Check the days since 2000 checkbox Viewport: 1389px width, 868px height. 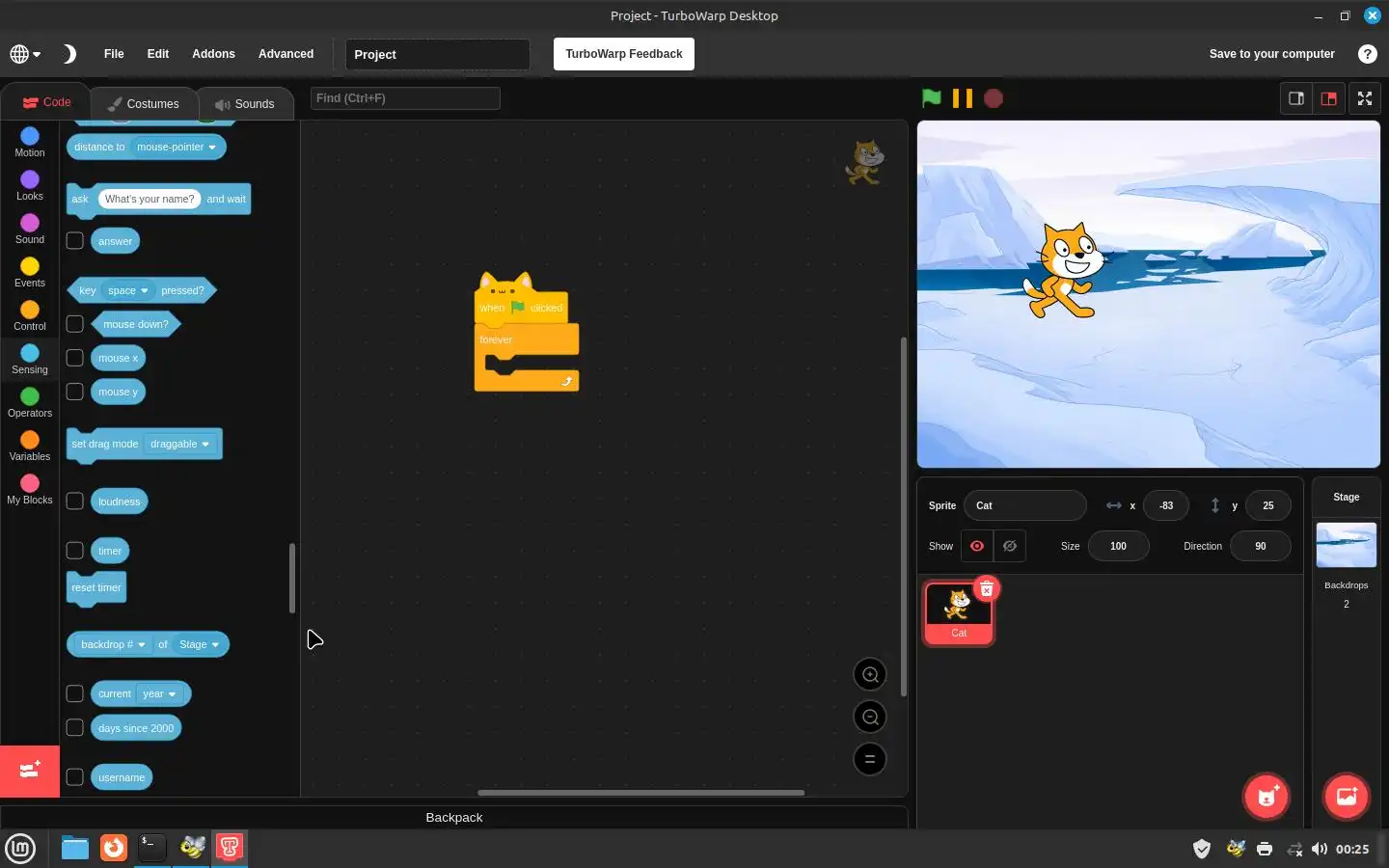[74, 727]
